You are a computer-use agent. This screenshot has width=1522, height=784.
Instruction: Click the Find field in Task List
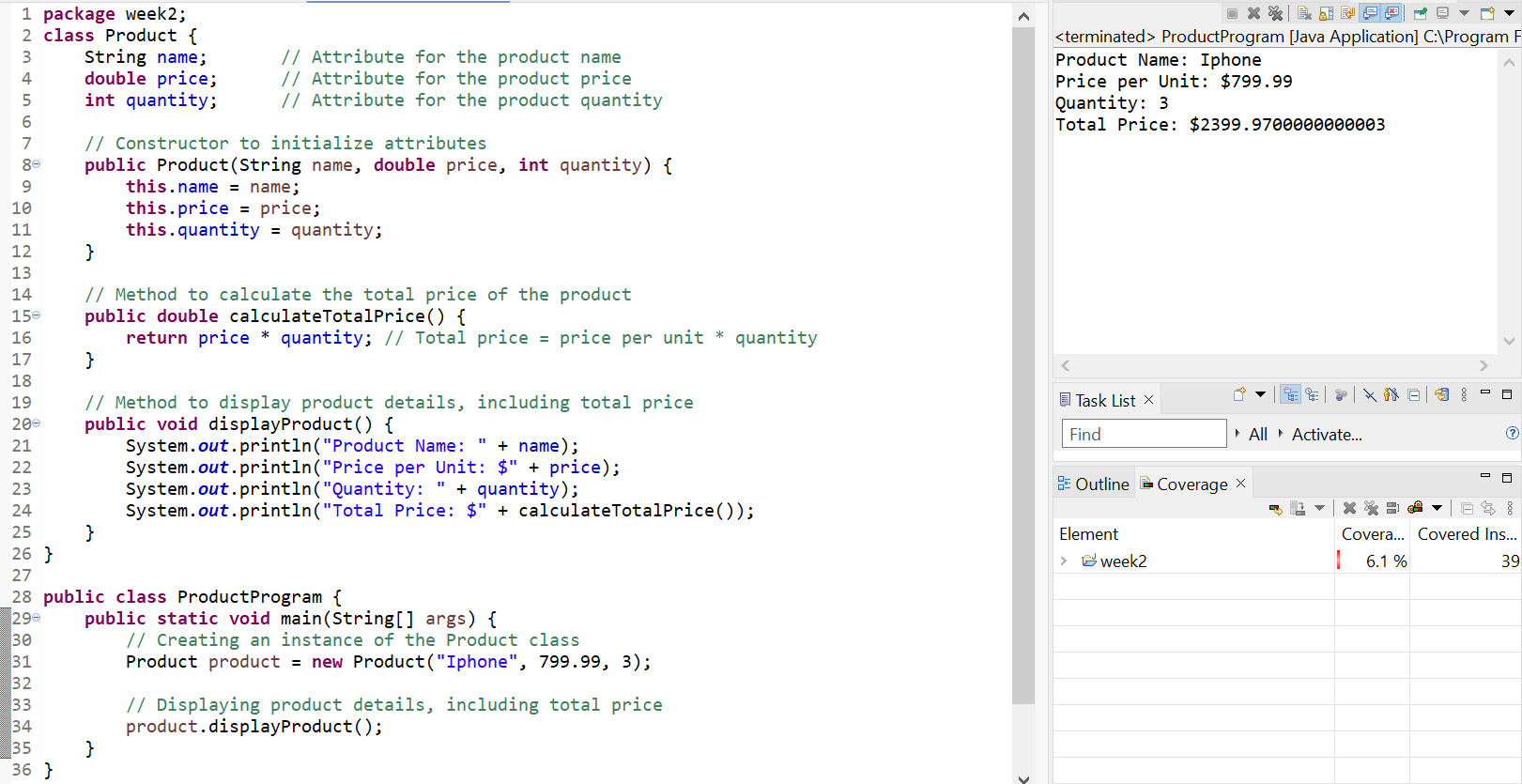(1144, 434)
